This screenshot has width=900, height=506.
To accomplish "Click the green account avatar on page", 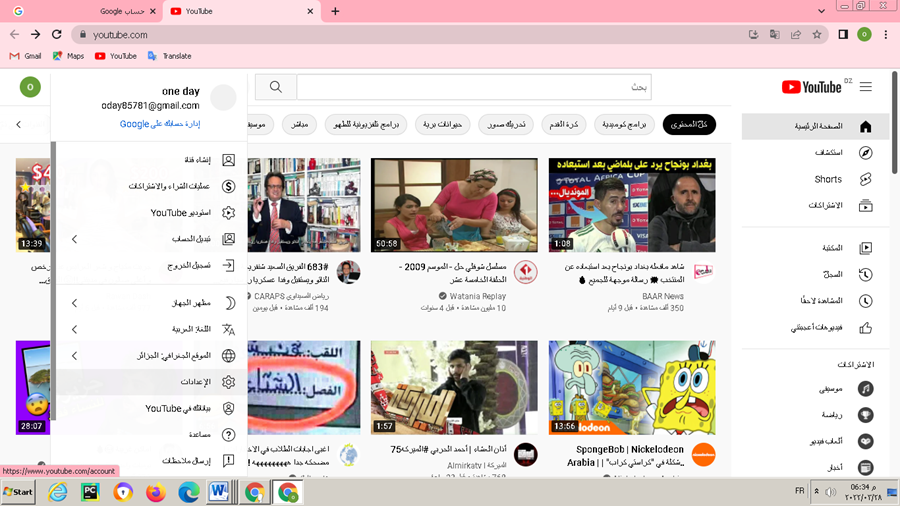I will [30, 87].
